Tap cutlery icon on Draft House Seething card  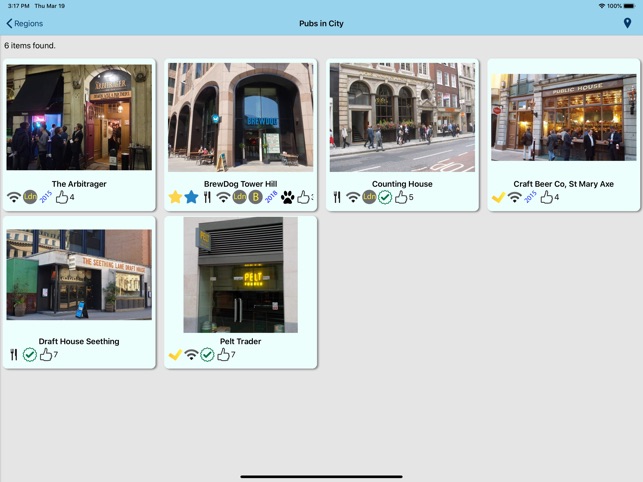click(14, 355)
